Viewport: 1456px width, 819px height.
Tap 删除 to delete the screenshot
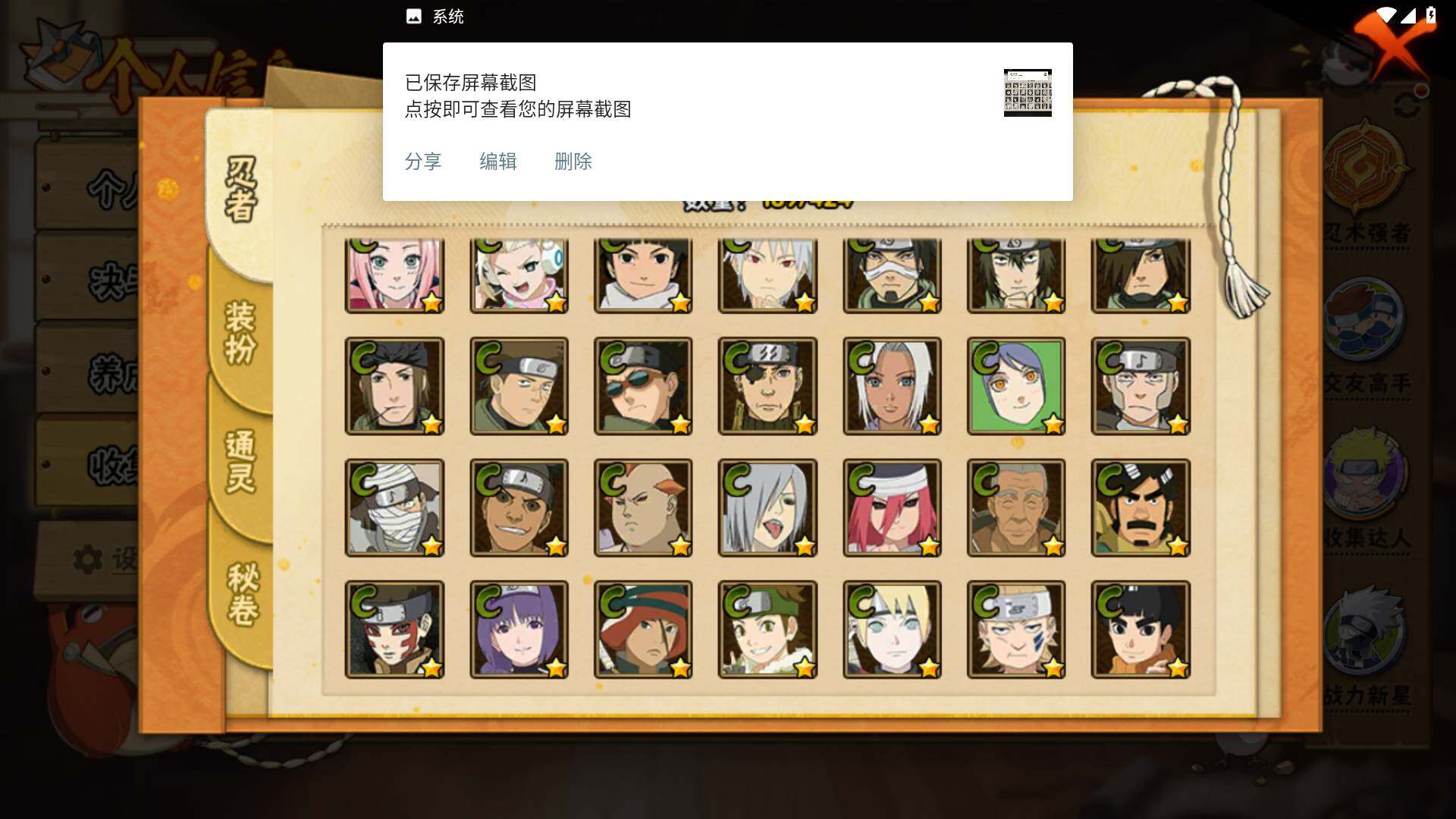tap(573, 162)
